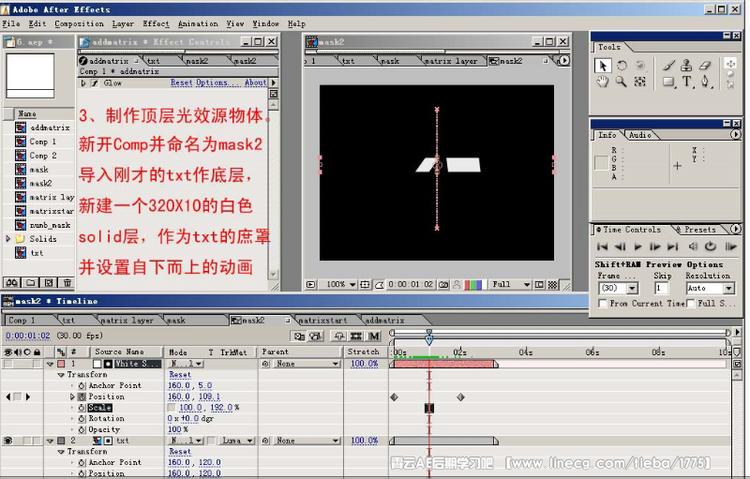Click current time 0:00:01:02 in timeline
Viewport: 750px width, 479px height.
tap(28, 336)
